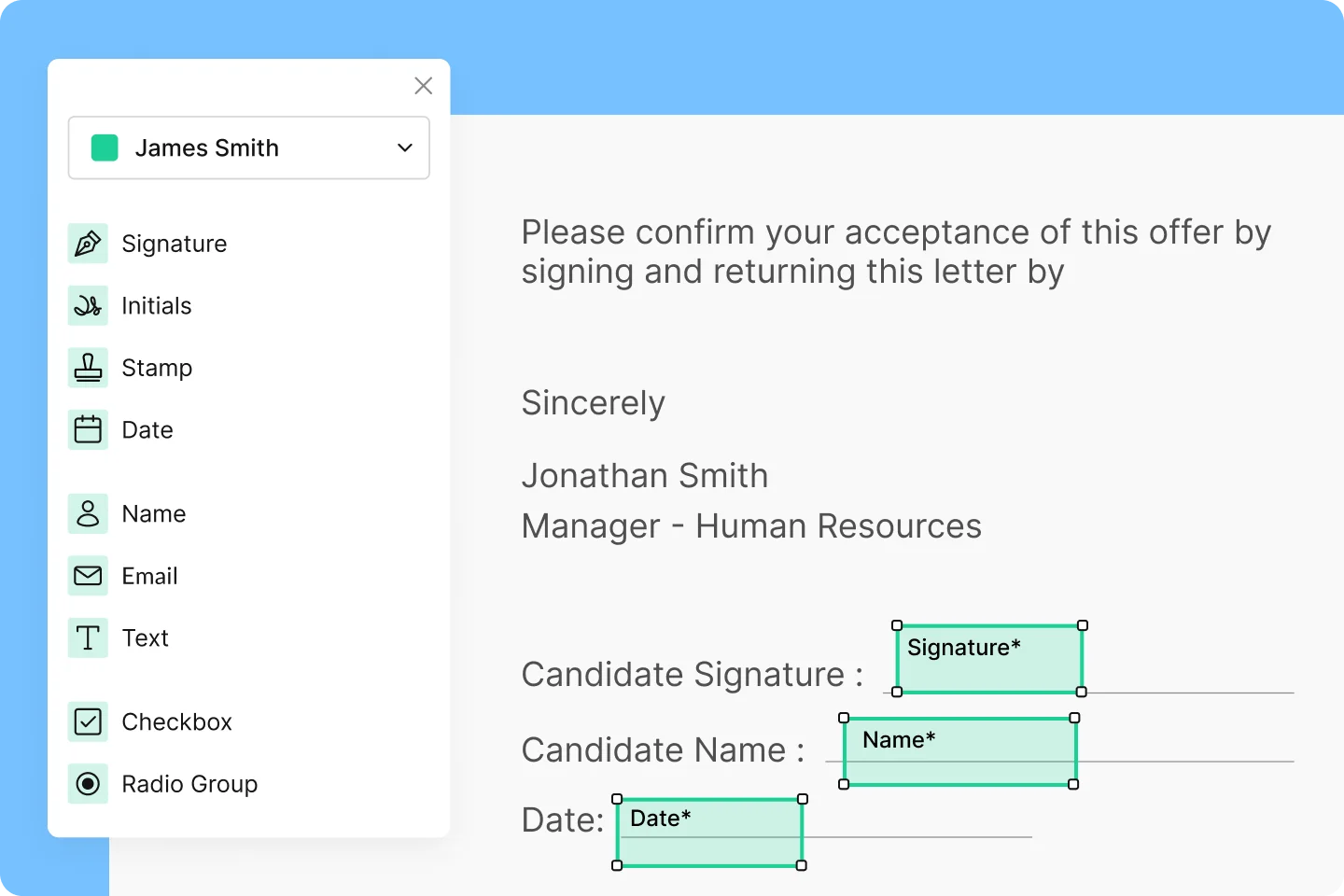The width and height of the screenshot is (1344, 896).
Task: Select the Email field tool
Action: [x=149, y=576]
